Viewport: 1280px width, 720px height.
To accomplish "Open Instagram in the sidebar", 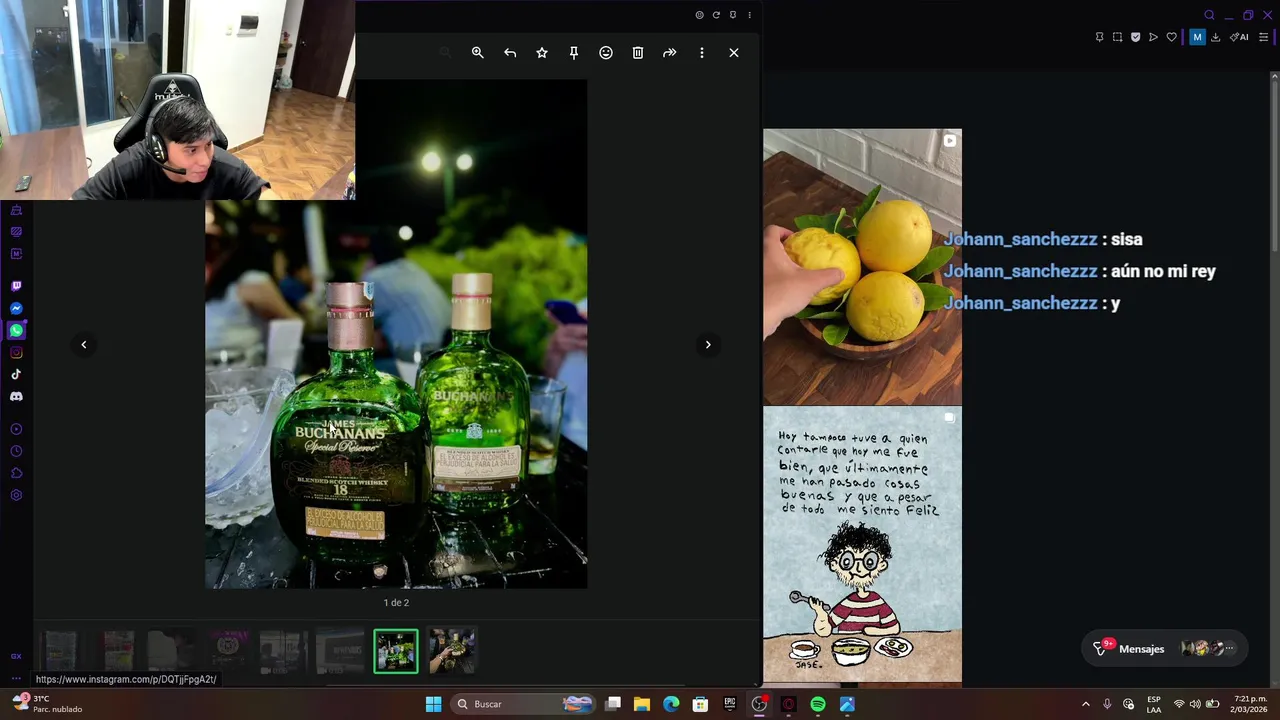I will coord(16,352).
